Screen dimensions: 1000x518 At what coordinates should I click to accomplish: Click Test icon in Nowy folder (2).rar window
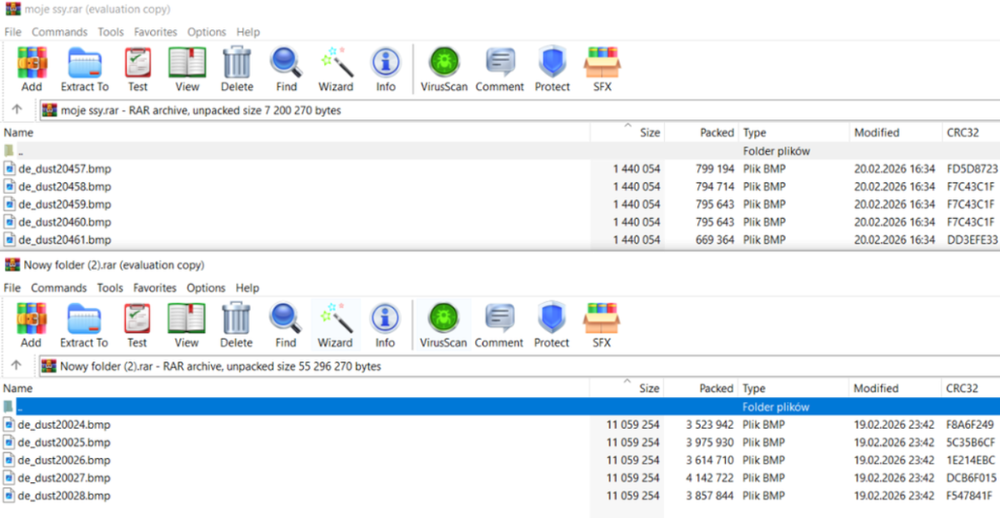tap(137, 324)
